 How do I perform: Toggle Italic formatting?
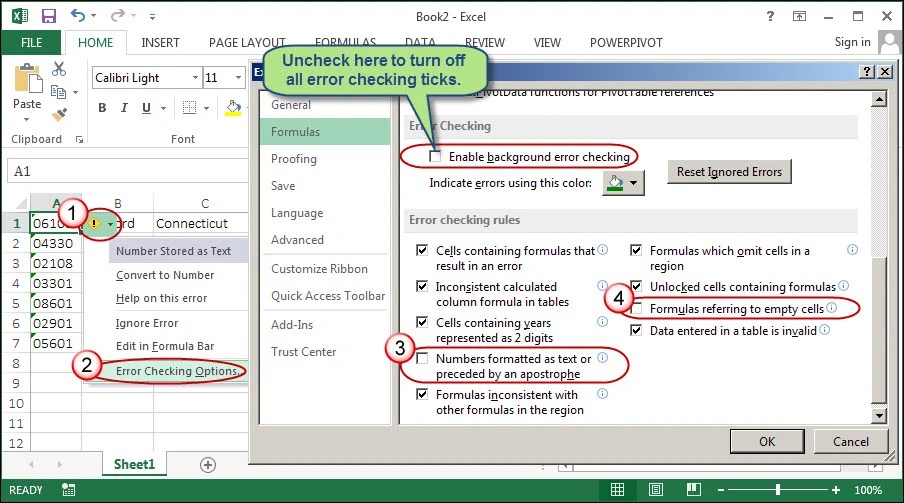pos(124,108)
